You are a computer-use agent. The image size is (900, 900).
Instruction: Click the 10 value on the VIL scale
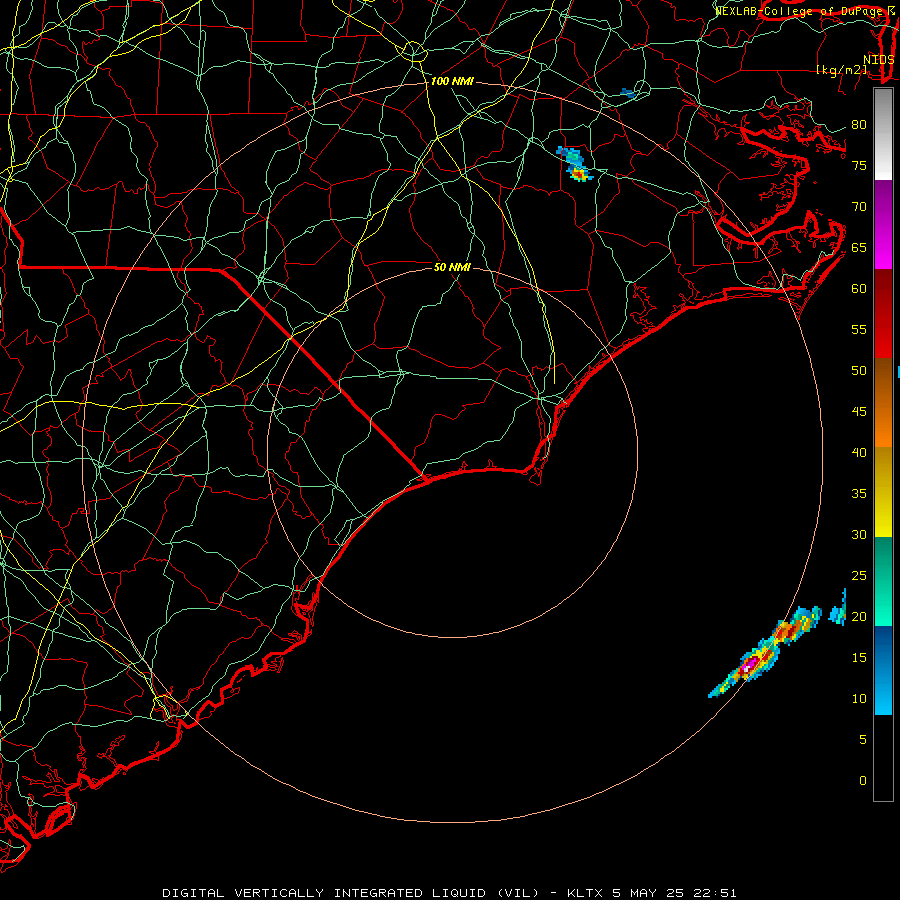(859, 699)
